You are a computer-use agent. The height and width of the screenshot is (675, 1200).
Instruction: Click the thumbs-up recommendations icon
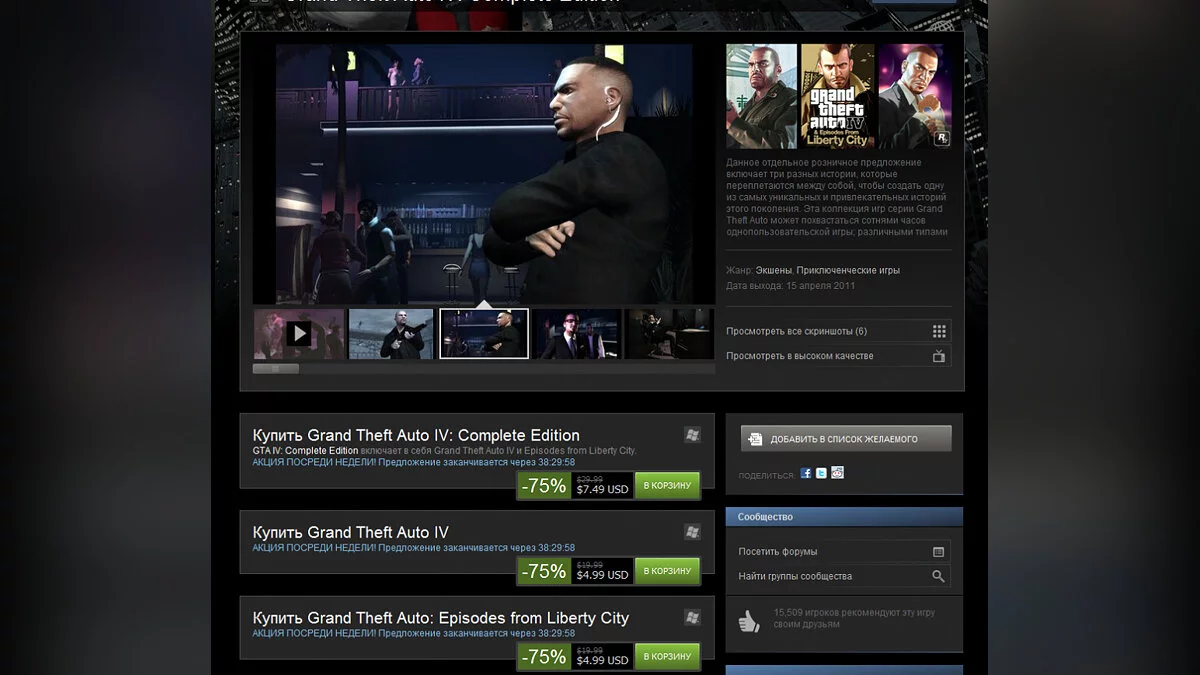[749, 620]
